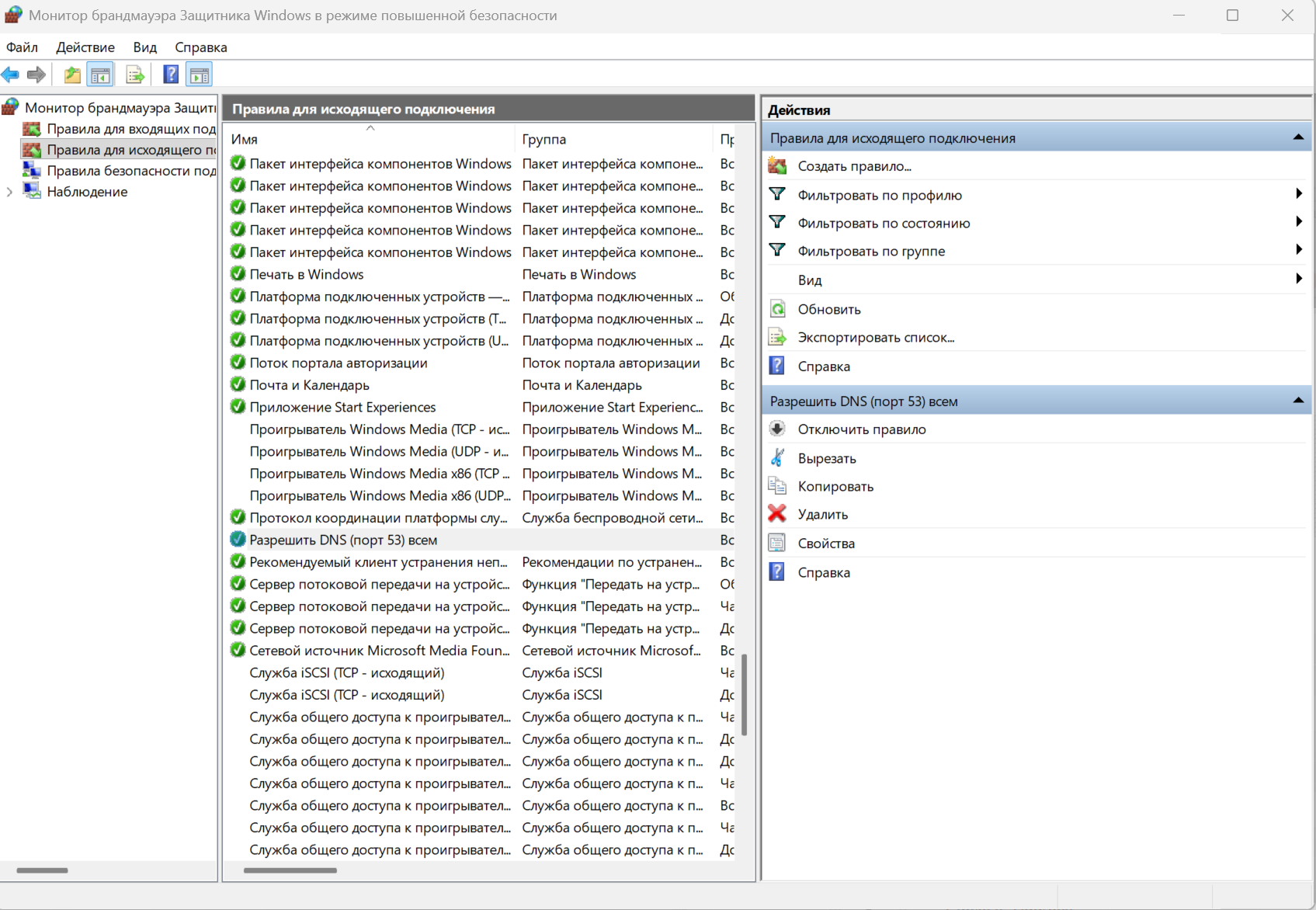
Task: Go up one level with the folder toolbar icon
Action: [72, 75]
